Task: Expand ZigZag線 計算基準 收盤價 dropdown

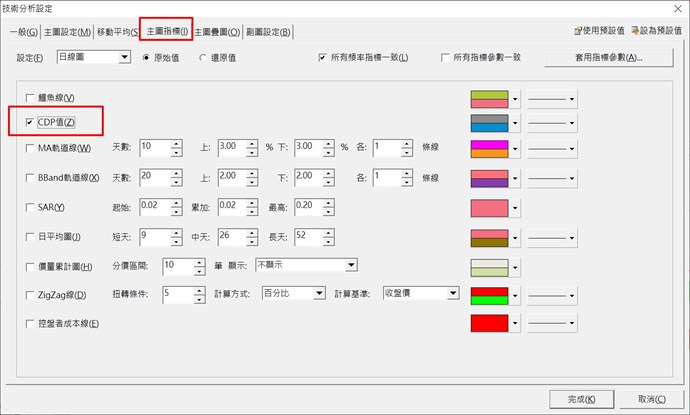Action: click(x=452, y=294)
